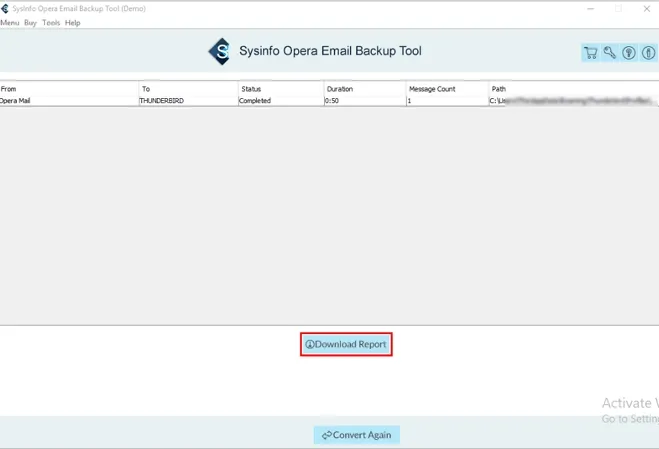Open the key activation icon

coord(609,53)
